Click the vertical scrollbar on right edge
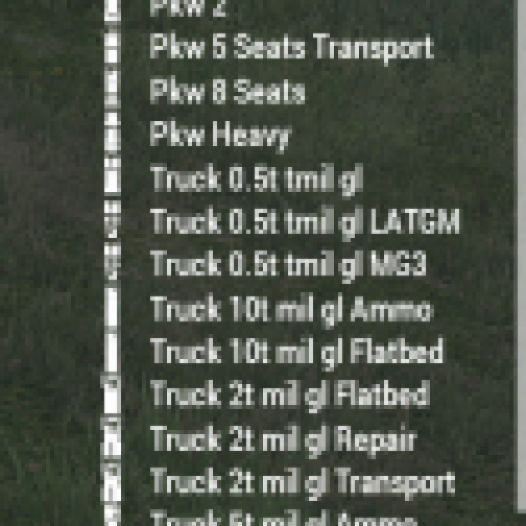The height and width of the screenshot is (526, 526). pyautogui.click(x=521, y=255)
